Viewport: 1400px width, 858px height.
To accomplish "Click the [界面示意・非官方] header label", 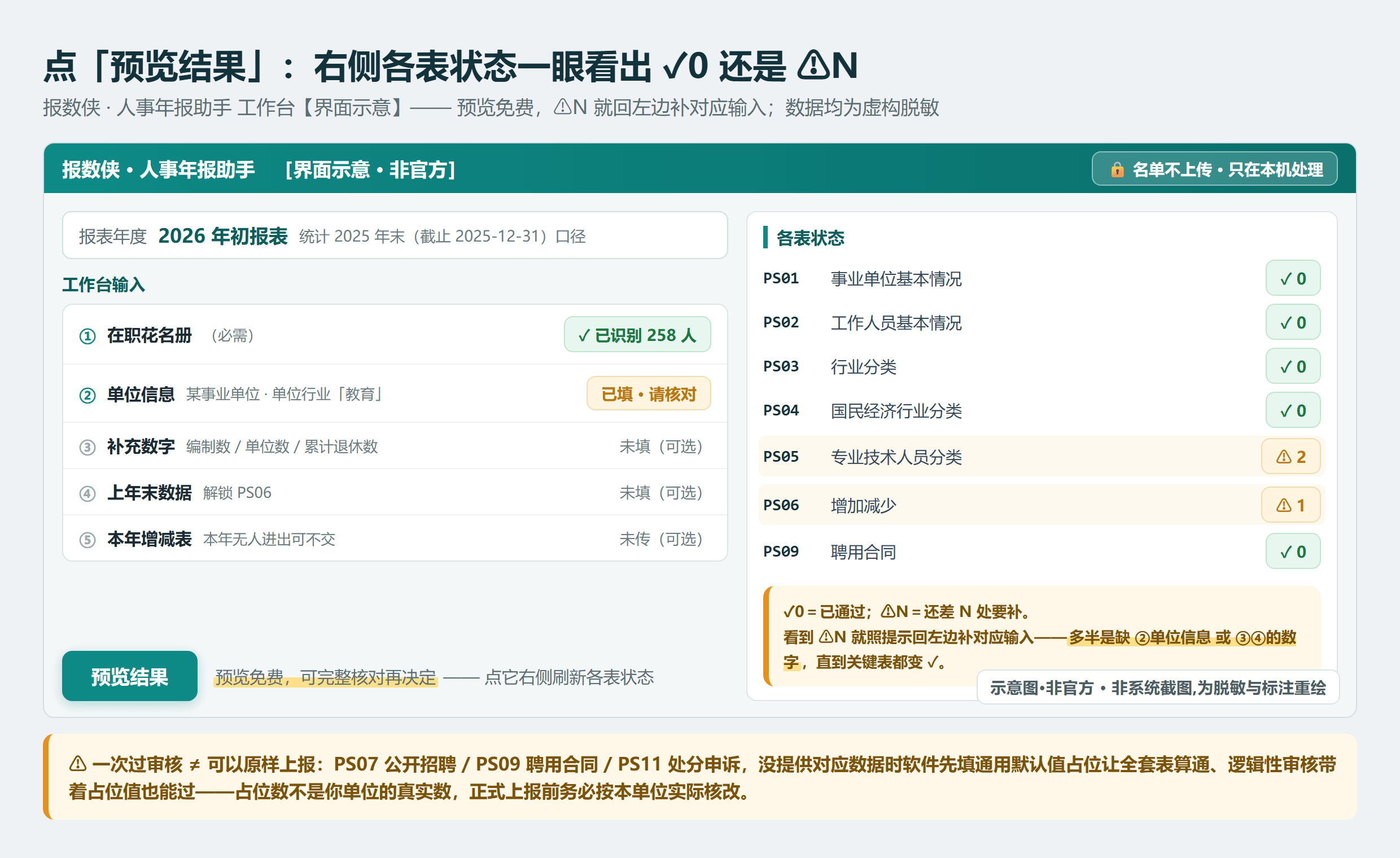I will click(x=370, y=169).
